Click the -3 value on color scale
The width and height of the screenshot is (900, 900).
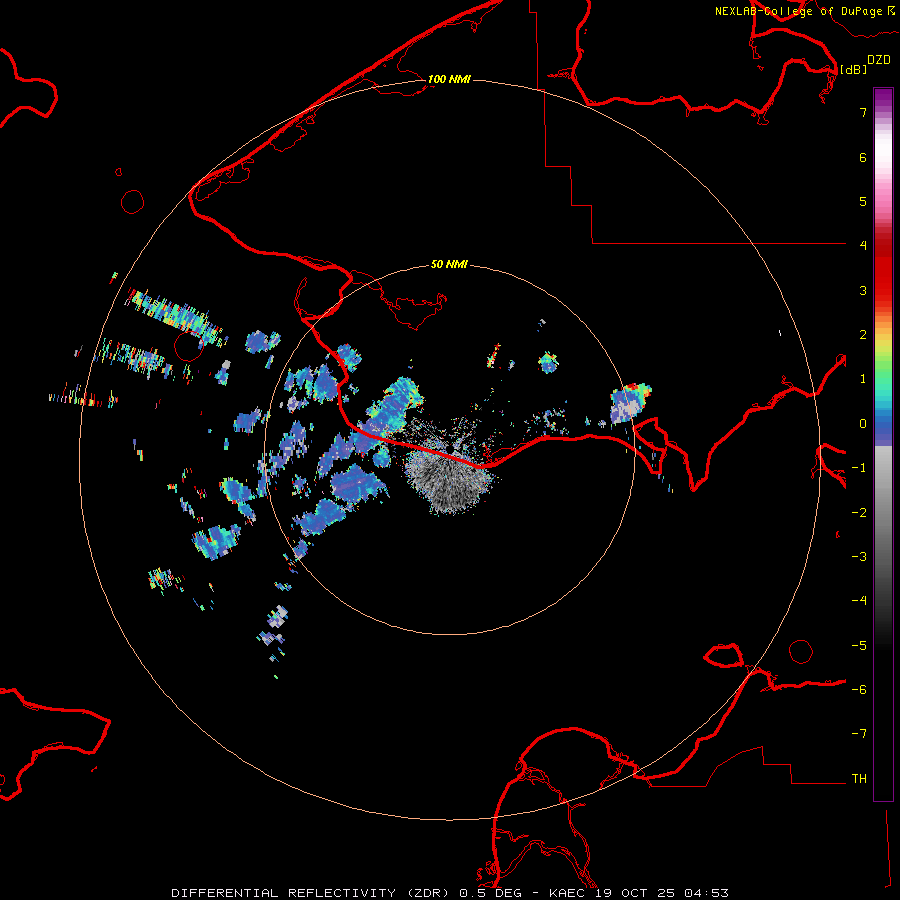pyautogui.click(x=859, y=557)
